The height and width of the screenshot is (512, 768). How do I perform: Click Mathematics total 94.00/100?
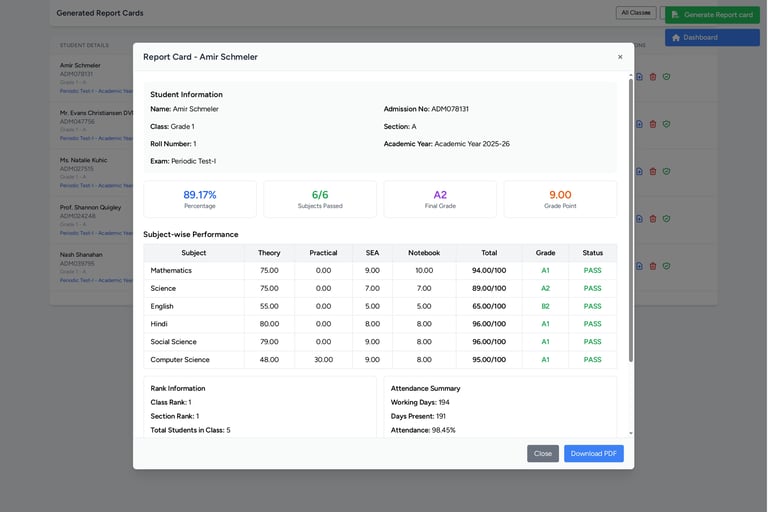tap(489, 270)
